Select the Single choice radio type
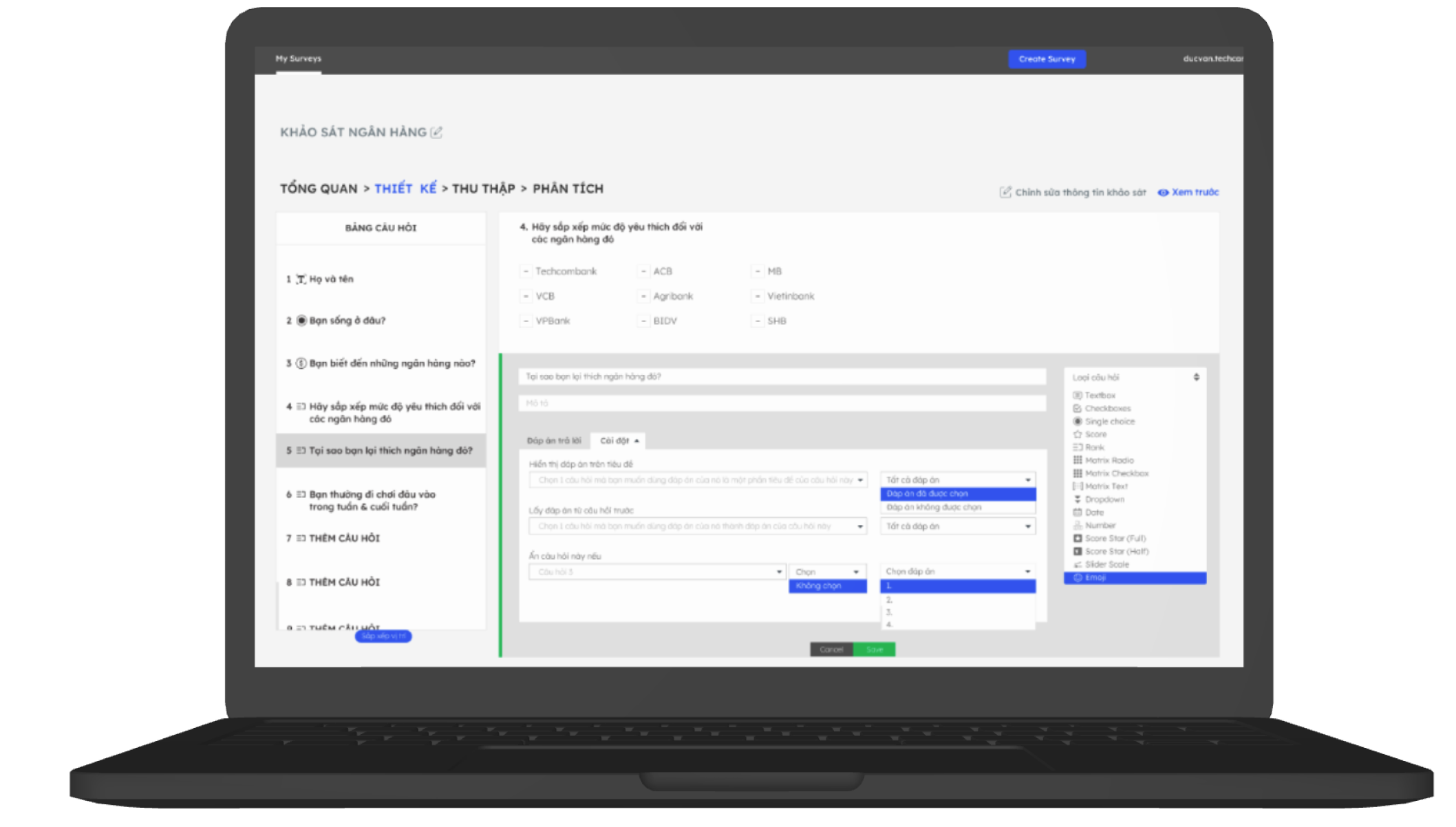 tap(1109, 421)
